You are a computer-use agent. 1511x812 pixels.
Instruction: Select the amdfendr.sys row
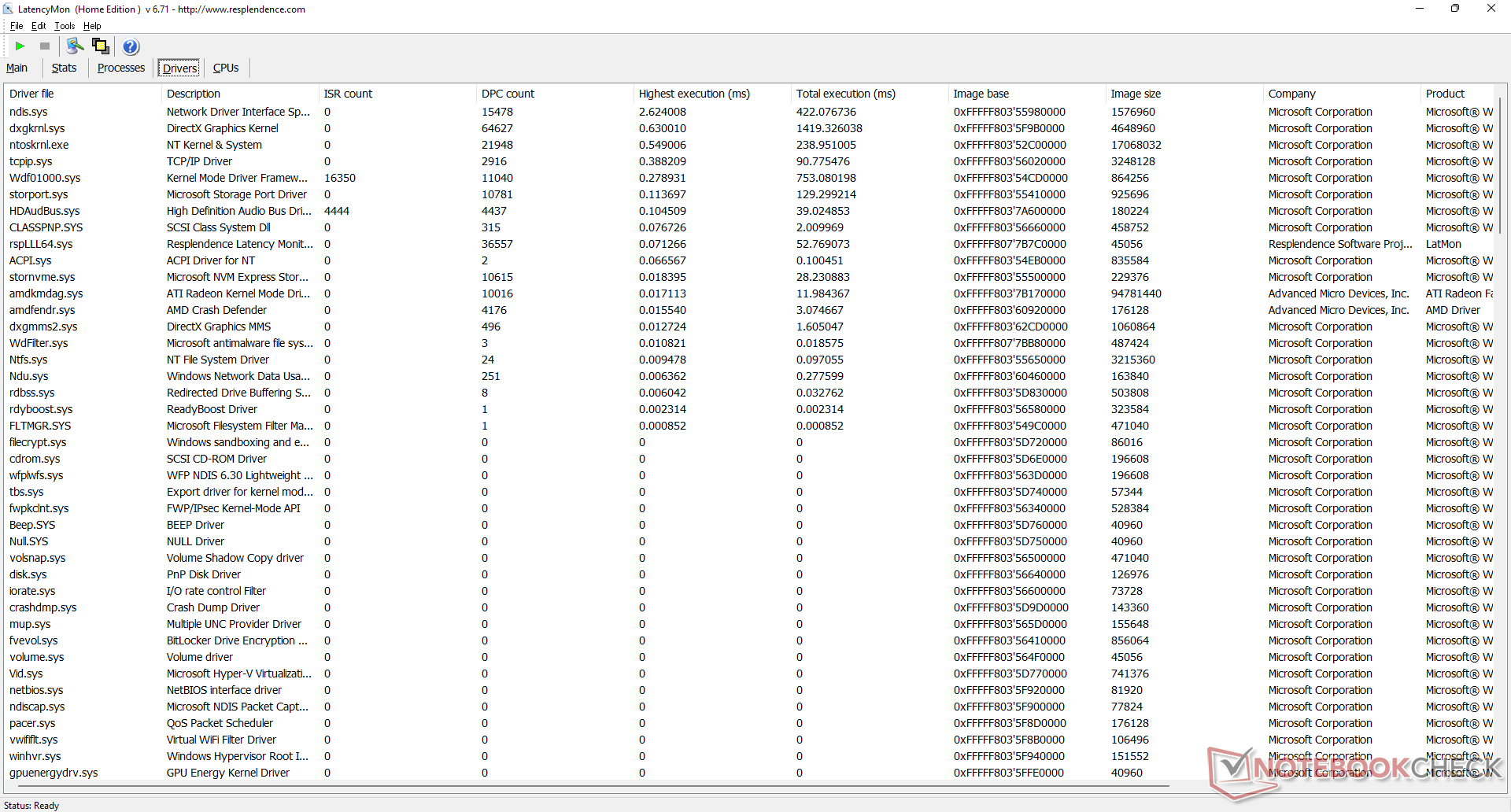click(x=748, y=310)
